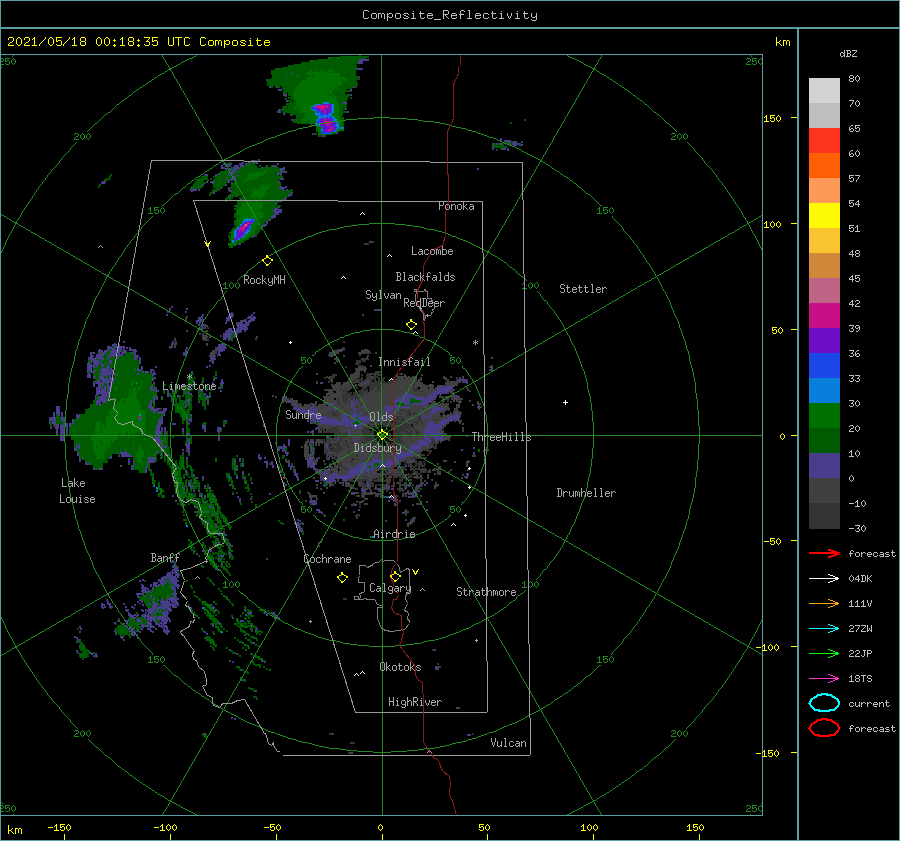The image size is (900, 841).
Task: Click the light gray 80–70 dBZ swatch
Action: pos(824,91)
